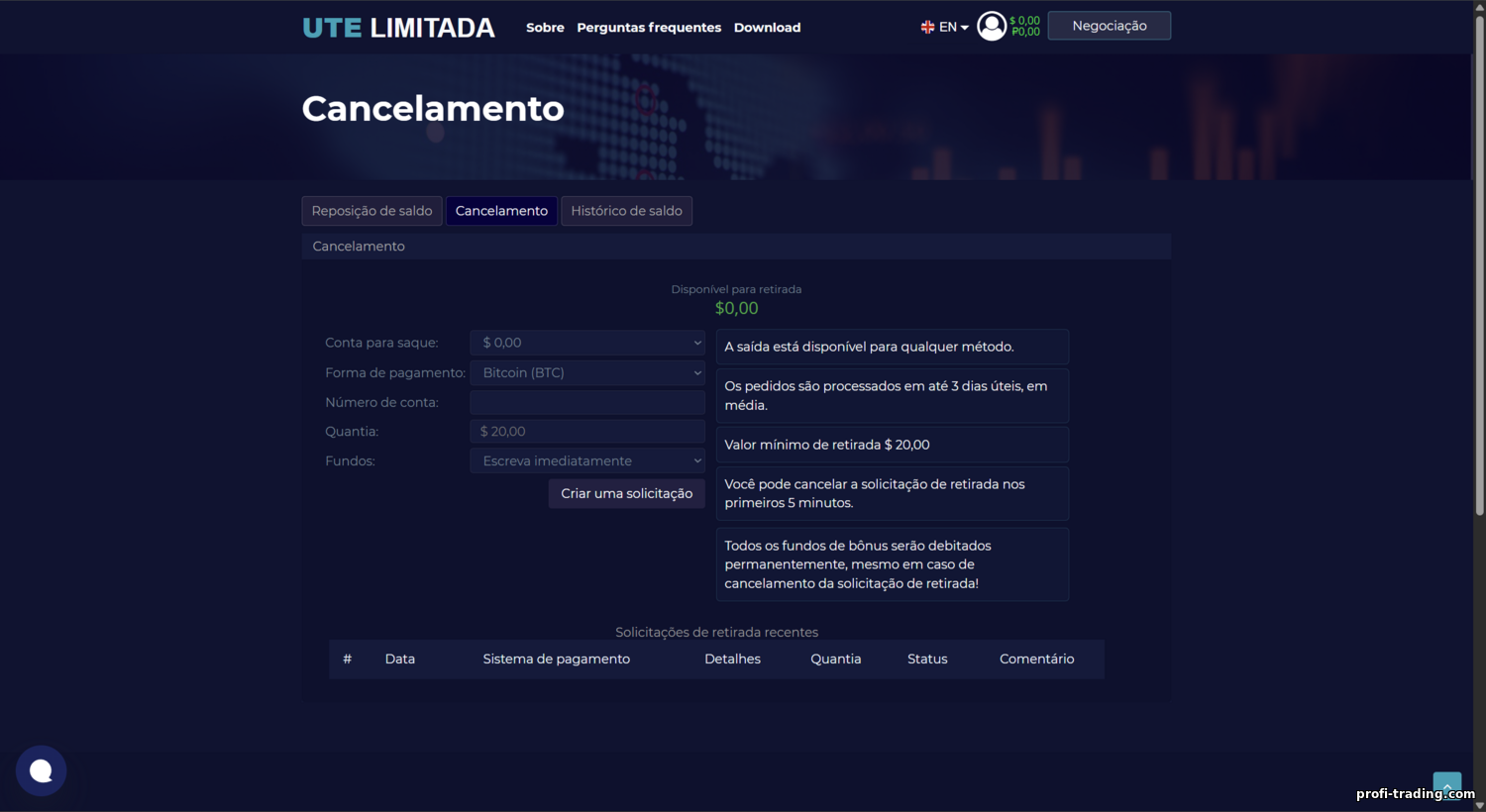The width and height of the screenshot is (1486, 812).
Task: Open the Conta para saque dropdown
Action: click(x=587, y=343)
